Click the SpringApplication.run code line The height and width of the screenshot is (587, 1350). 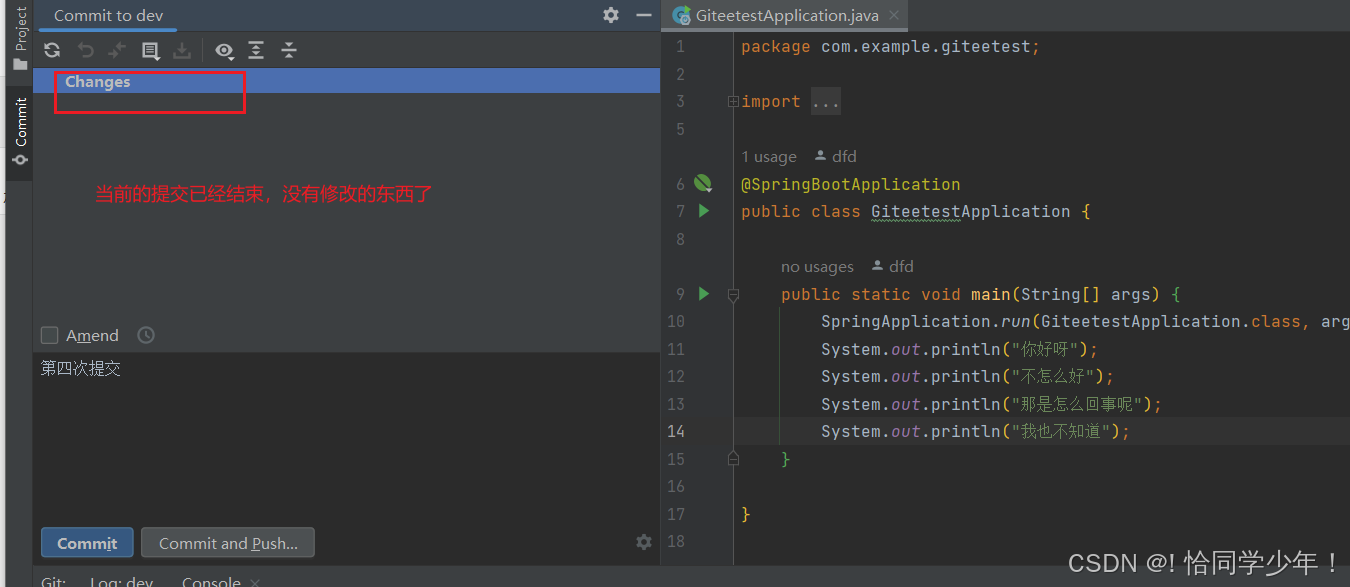pos(1085,322)
